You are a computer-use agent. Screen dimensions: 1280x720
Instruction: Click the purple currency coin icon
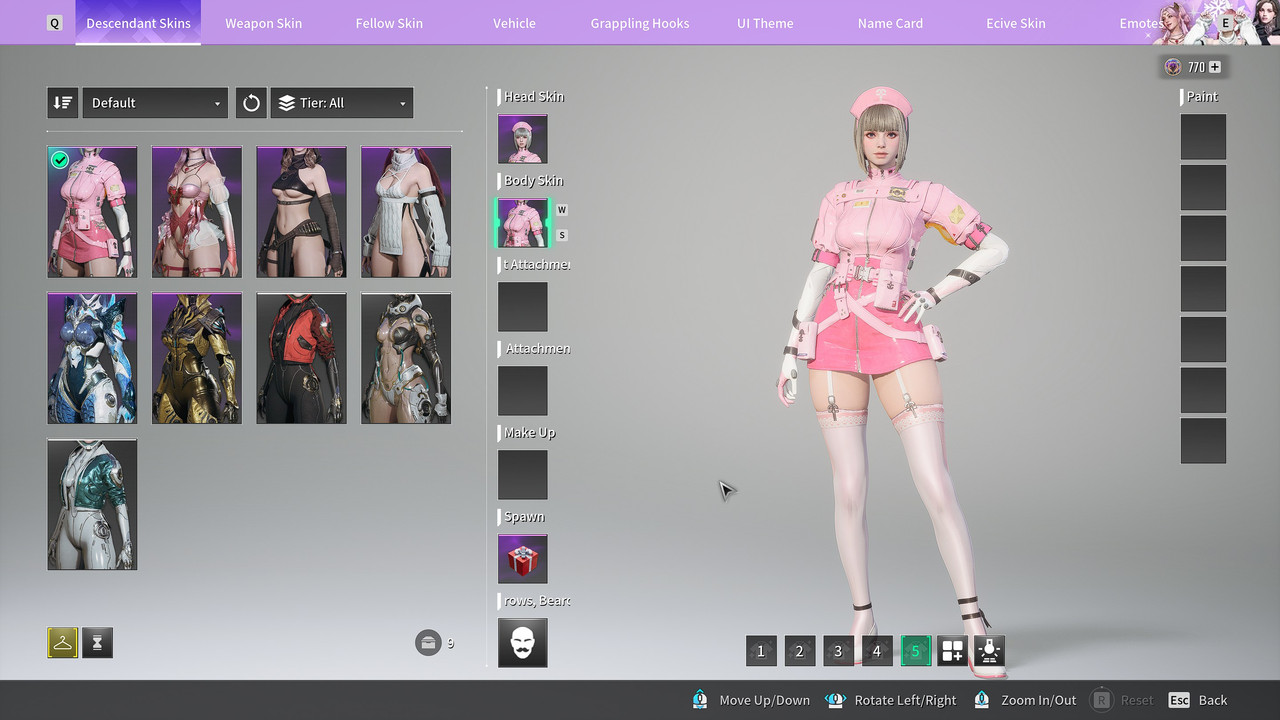(x=1173, y=67)
